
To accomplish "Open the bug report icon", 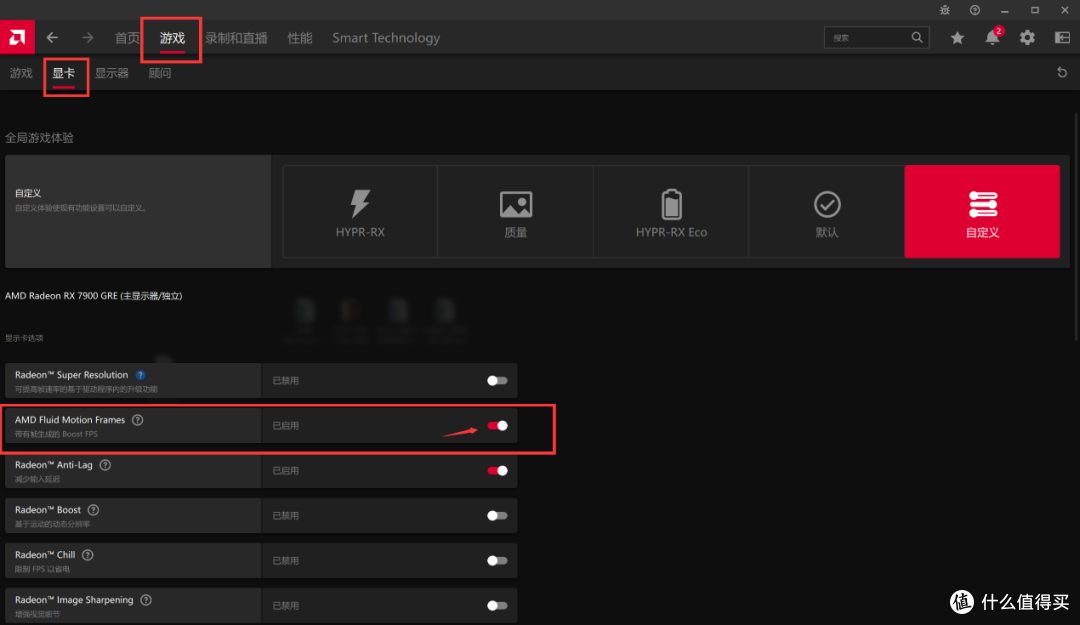I will tap(944, 10).
